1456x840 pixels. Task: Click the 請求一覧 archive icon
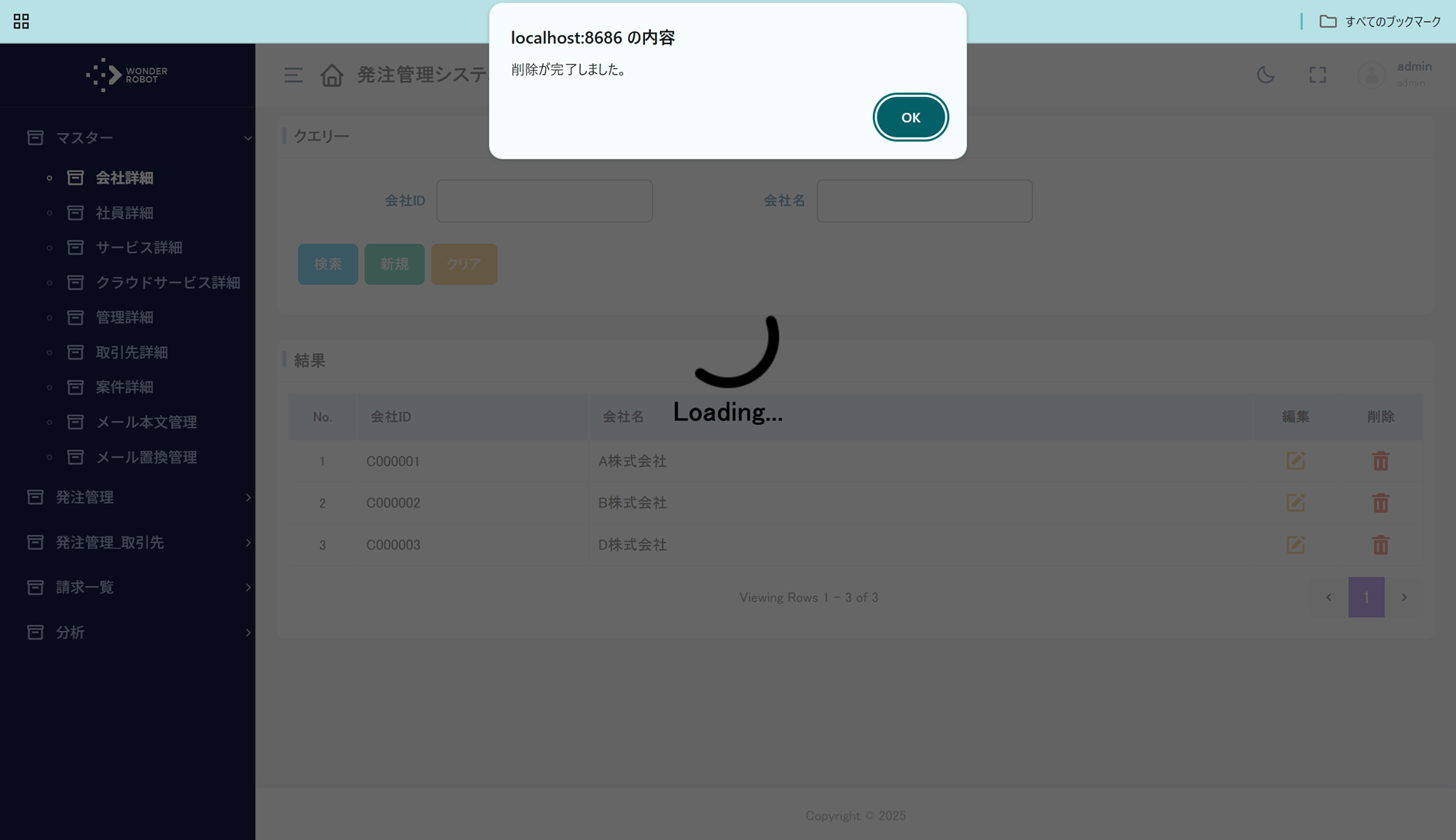pos(35,587)
